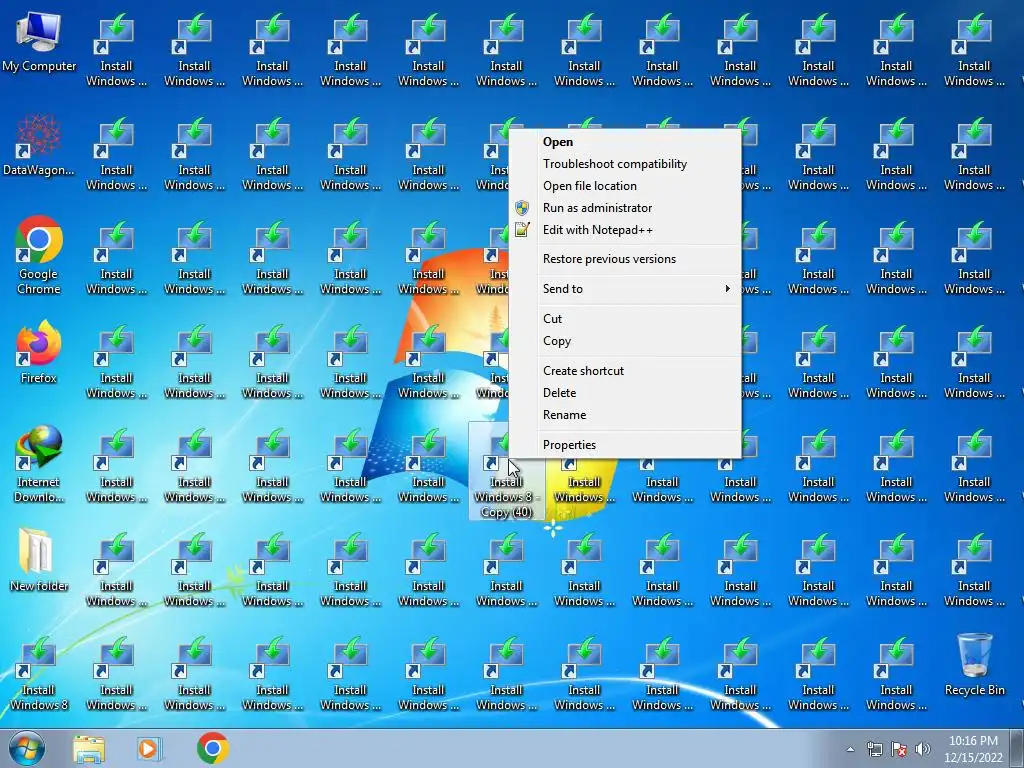Choose Edit with Notepad++
This screenshot has height=768, width=1024.
click(x=625, y=230)
